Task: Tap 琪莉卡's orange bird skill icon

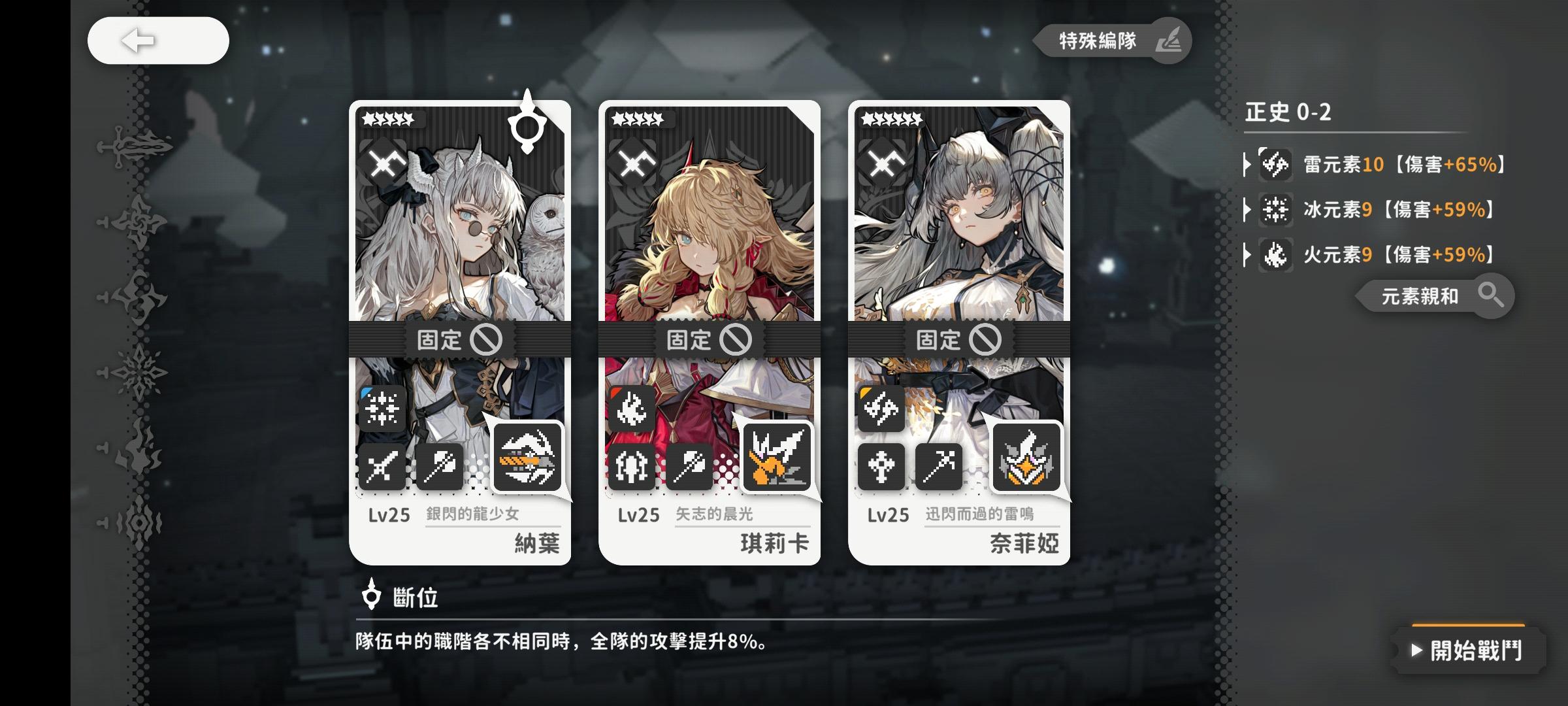Action: click(x=777, y=456)
